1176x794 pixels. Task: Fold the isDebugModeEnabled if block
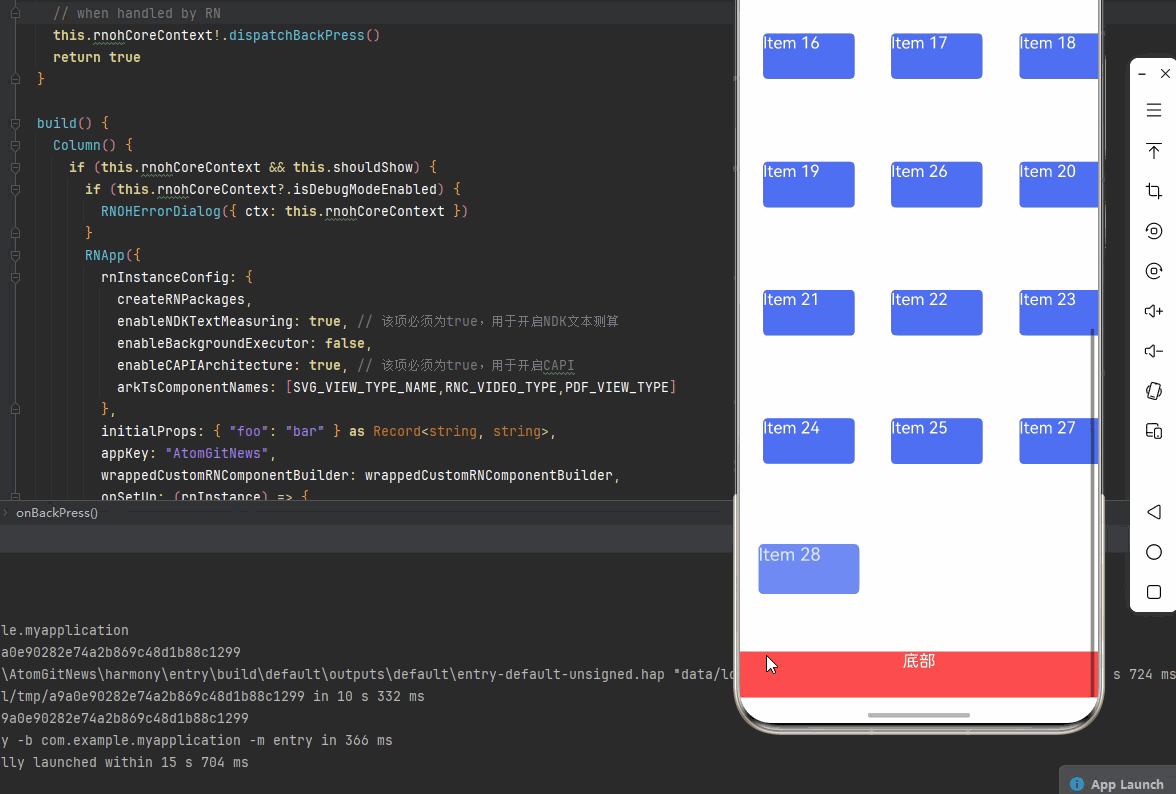pos(15,190)
